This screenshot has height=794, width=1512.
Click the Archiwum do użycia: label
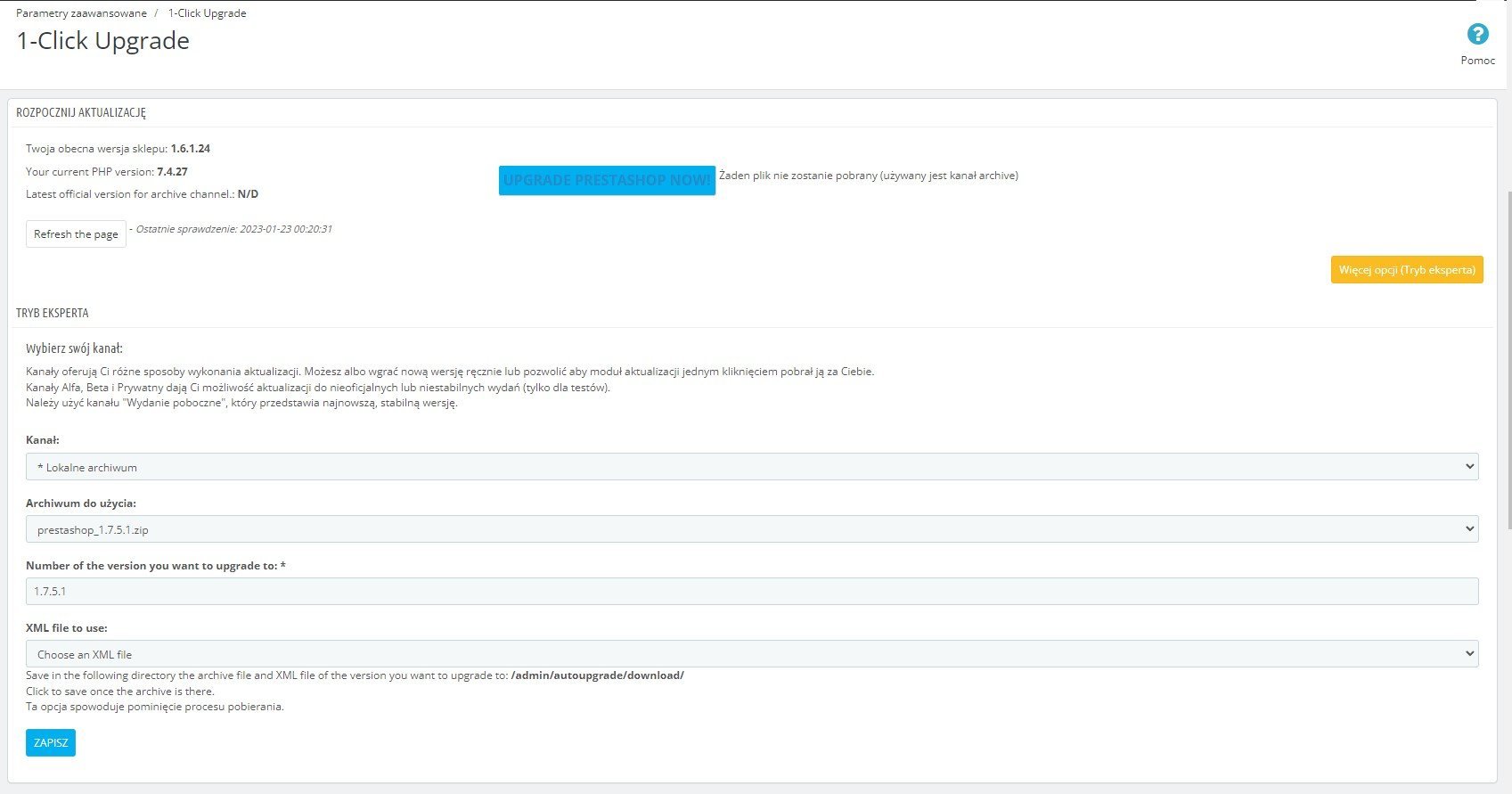(x=81, y=503)
